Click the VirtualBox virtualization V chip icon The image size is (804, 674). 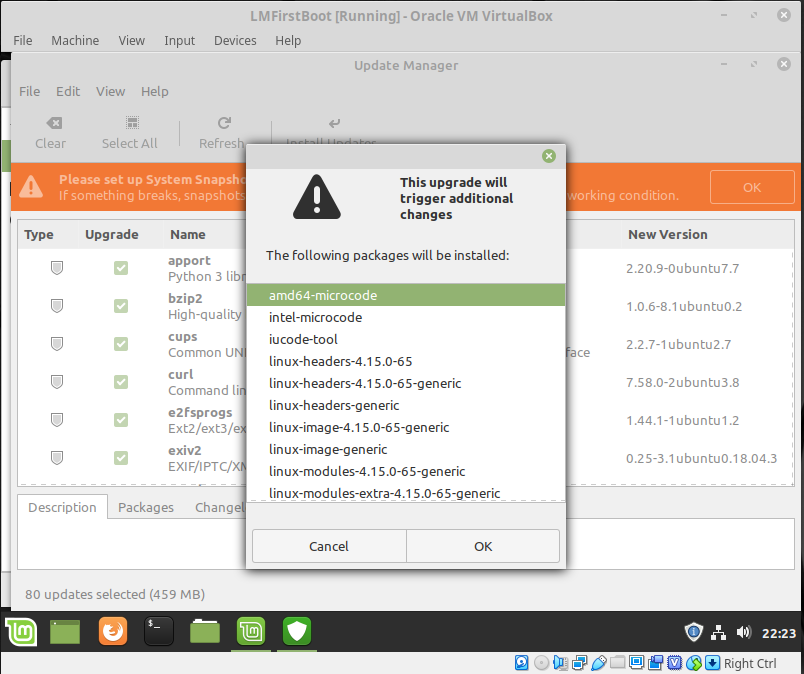[x=674, y=663]
